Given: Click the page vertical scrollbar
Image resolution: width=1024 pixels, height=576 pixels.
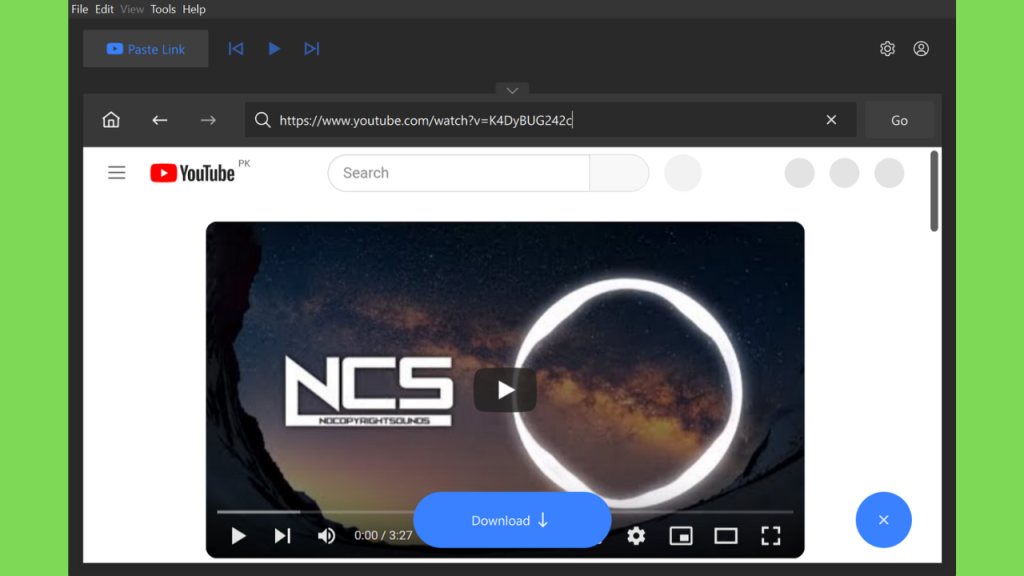Looking at the screenshot, I should [934, 191].
